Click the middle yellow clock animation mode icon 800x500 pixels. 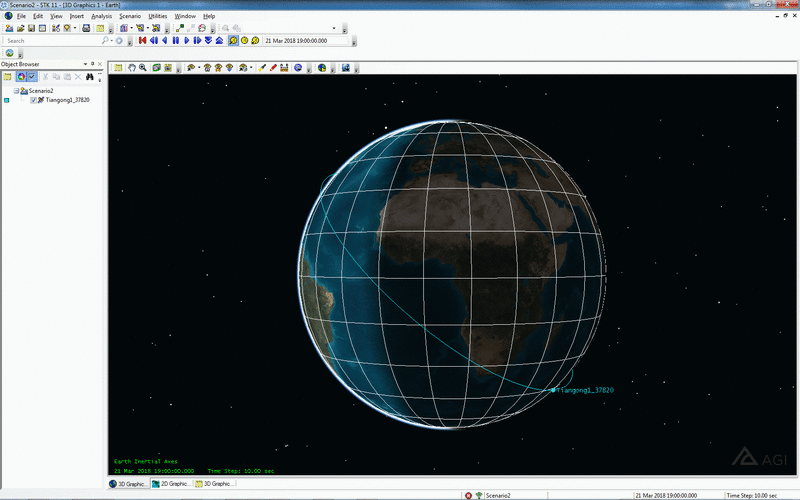(244, 40)
